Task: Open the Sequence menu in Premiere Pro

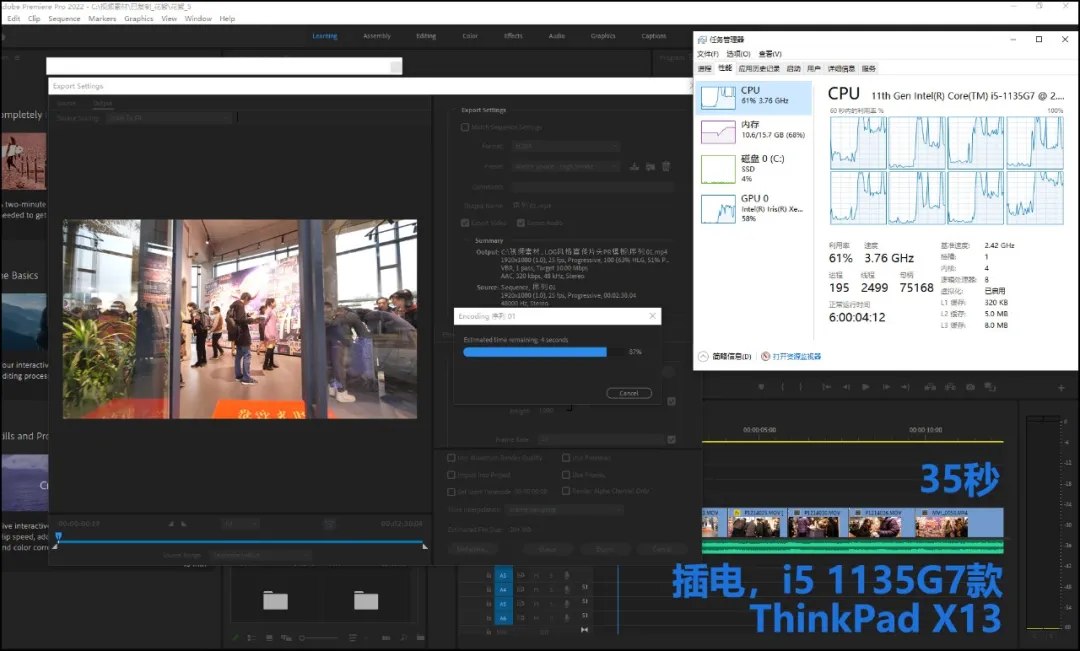Action: (64, 19)
